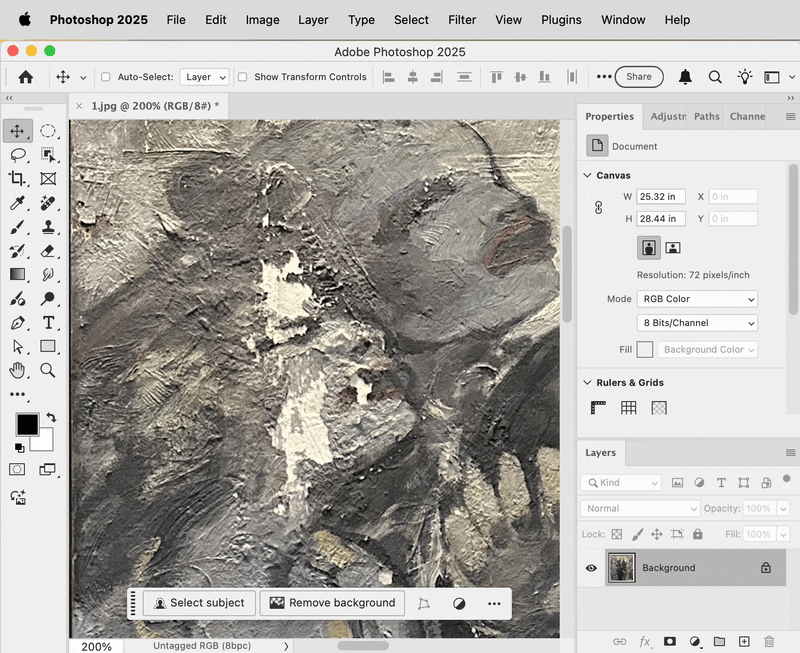Open the Discover lightbulb icon

point(745,77)
